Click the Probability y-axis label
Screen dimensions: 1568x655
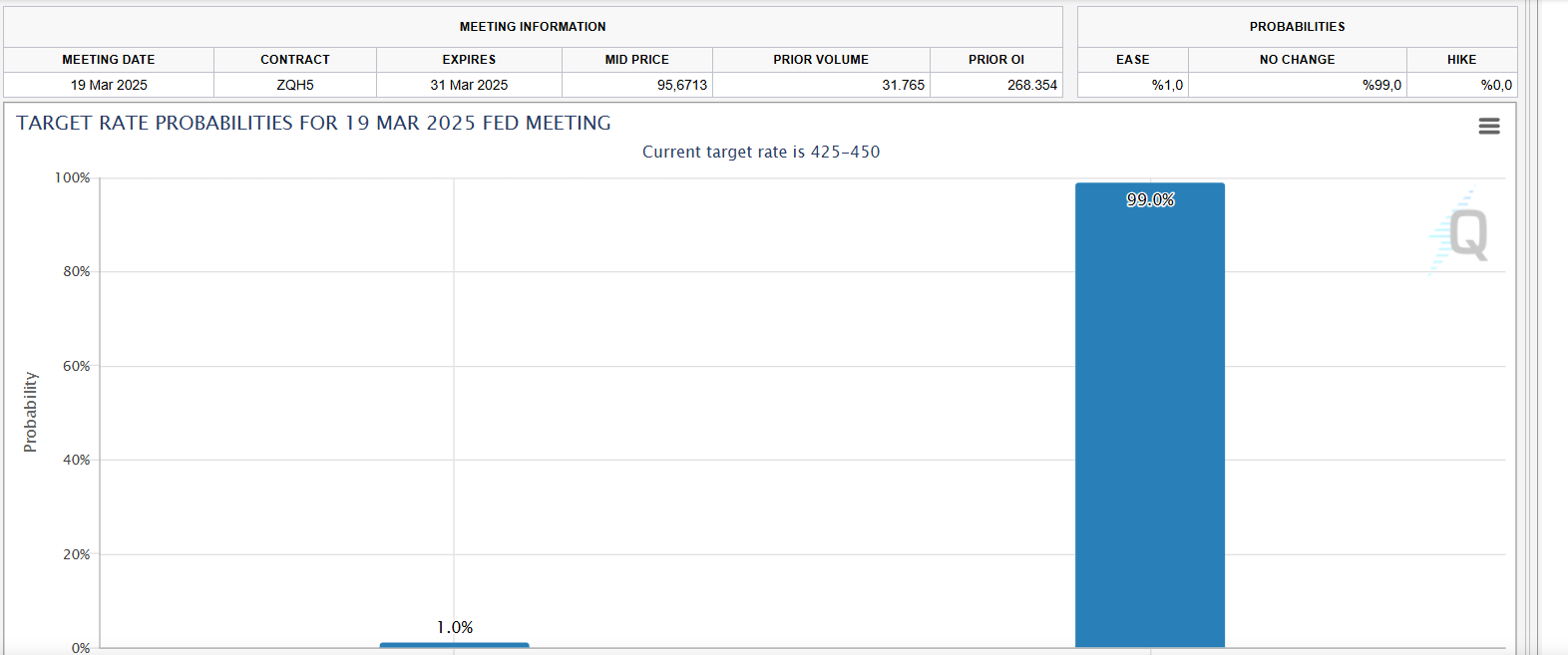[30, 412]
